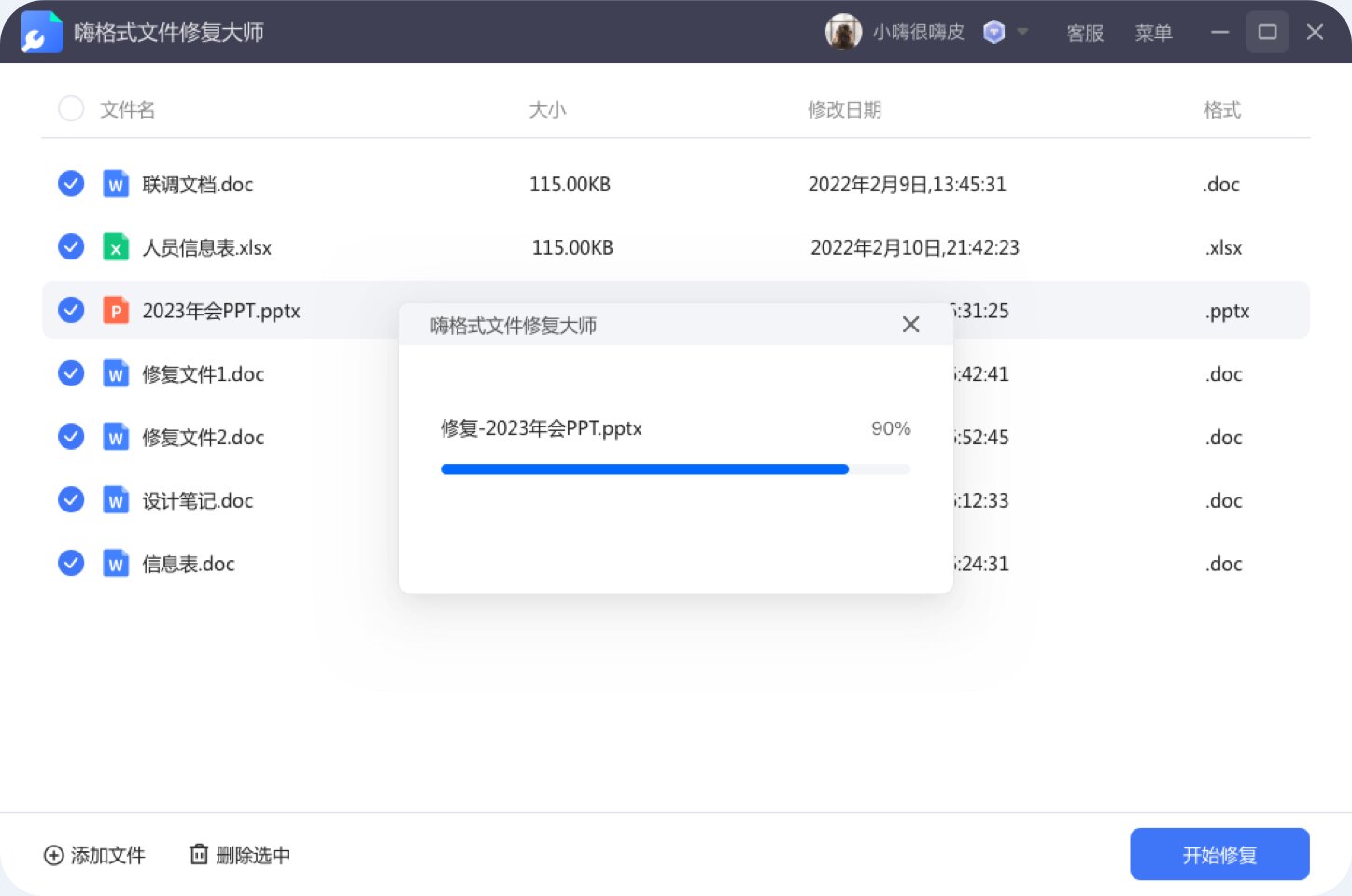The image size is (1352, 896).
Task: Select the Excel icon beside 人员信息表.xlsx
Action: pos(116,246)
